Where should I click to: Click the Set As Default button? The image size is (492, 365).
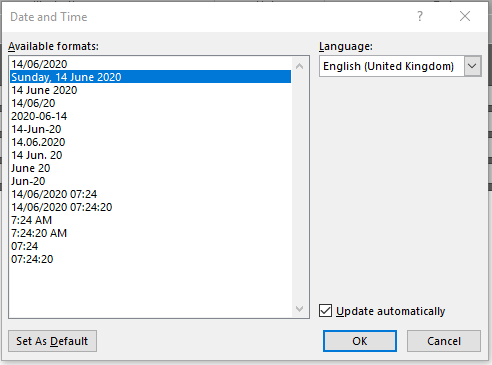click(52, 341)
